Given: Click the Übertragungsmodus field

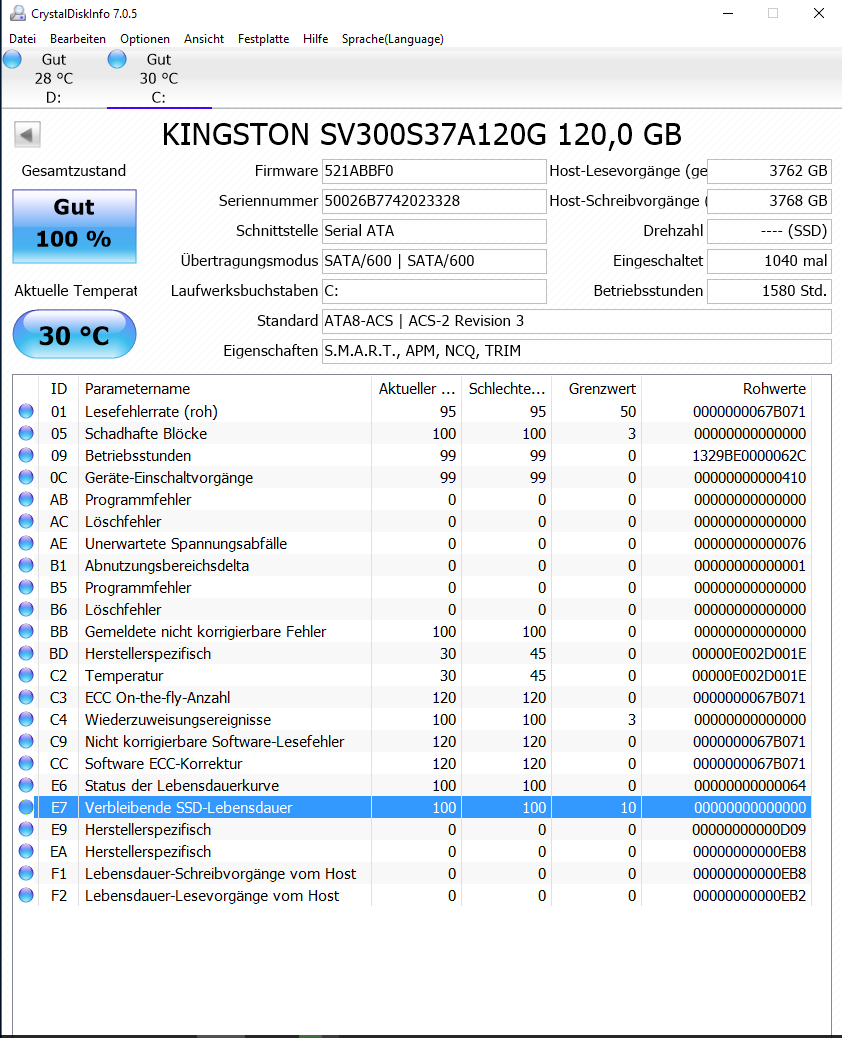Looking at the screenshot, I should click(x=434, y=261).
